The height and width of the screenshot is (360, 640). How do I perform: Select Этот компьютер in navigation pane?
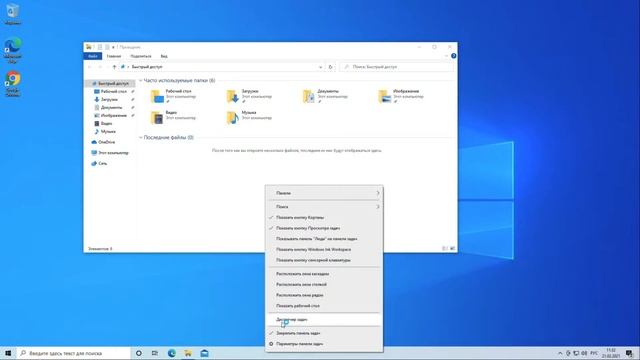(113, 153)
